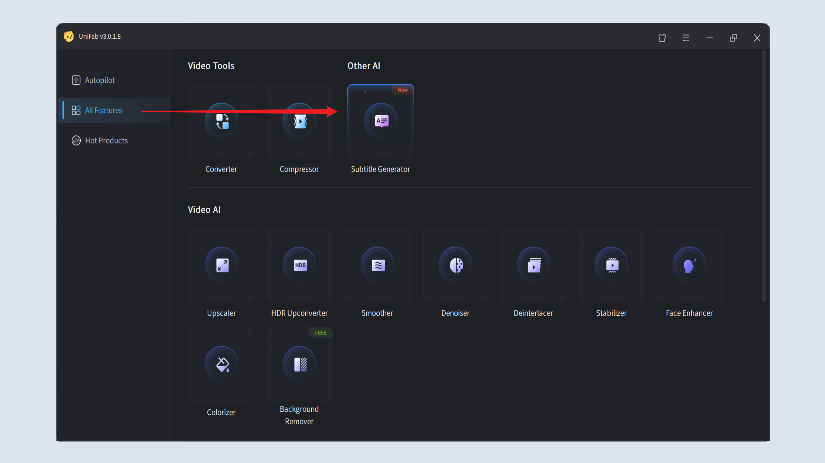Click the UniFab logo icon
The height and width of the screenshot is (463, 825).
click(x=69, y=36)
